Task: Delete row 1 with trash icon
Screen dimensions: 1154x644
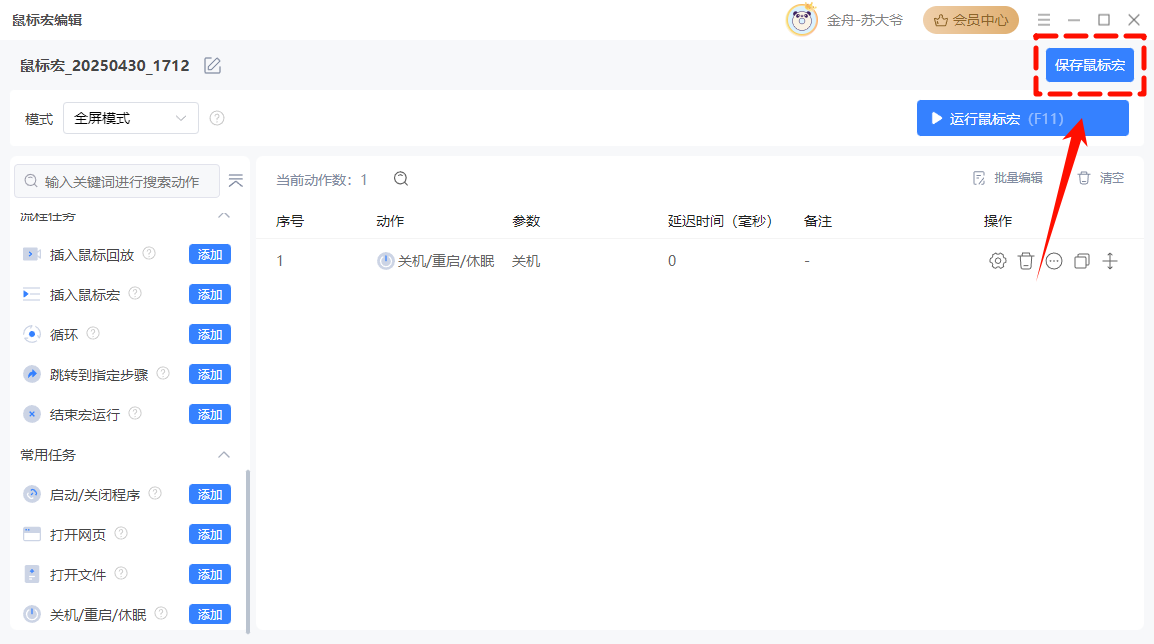Action: point(1025,261)
